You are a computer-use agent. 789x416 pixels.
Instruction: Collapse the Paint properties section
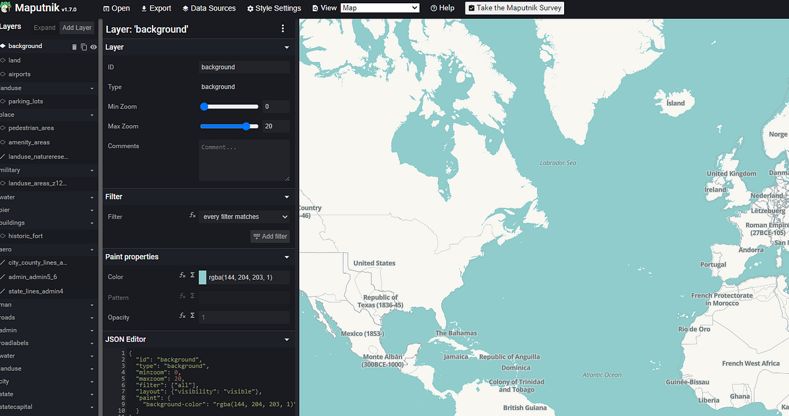286,257
